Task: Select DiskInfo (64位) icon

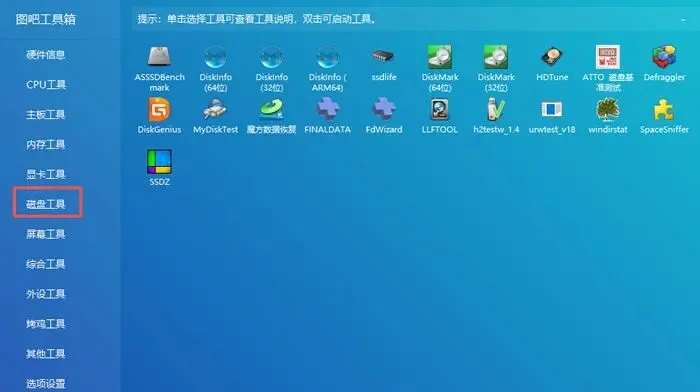Action: pos(215,57)
